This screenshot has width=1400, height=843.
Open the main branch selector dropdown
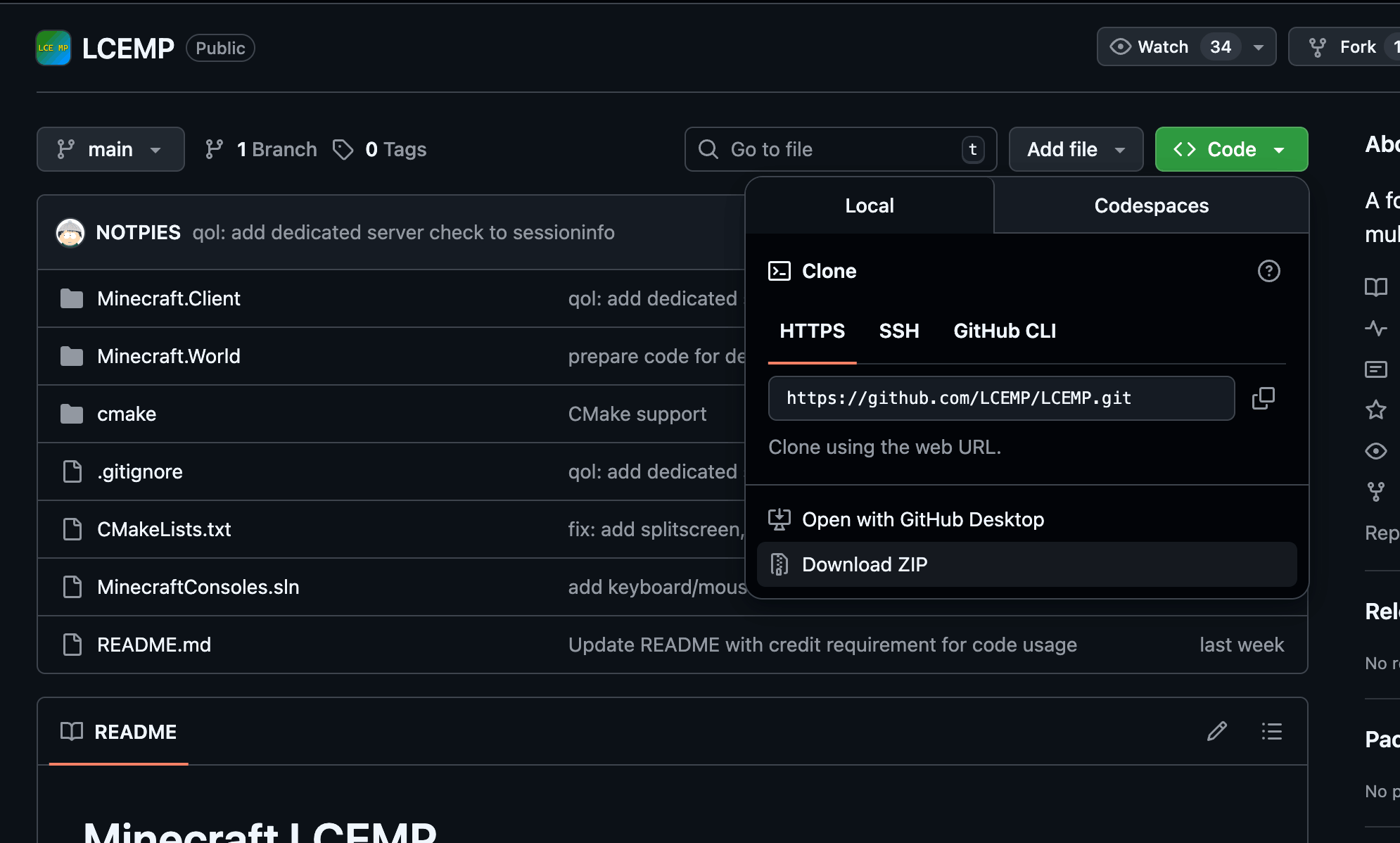110,149
